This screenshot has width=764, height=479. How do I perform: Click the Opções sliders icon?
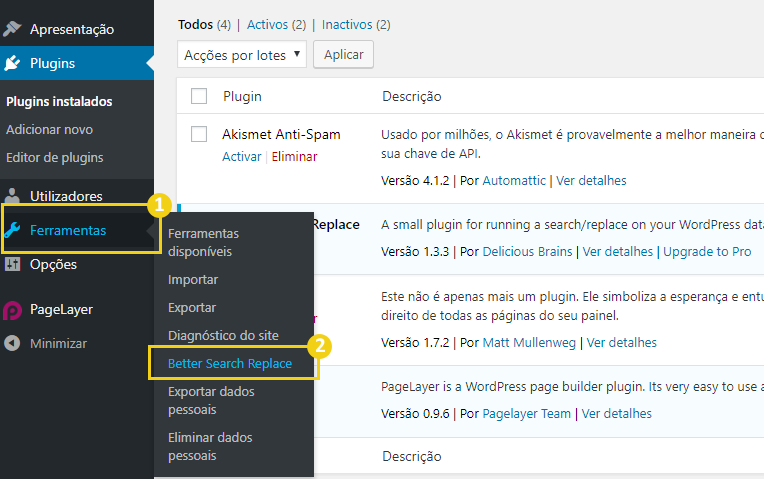tap(12, 264)
